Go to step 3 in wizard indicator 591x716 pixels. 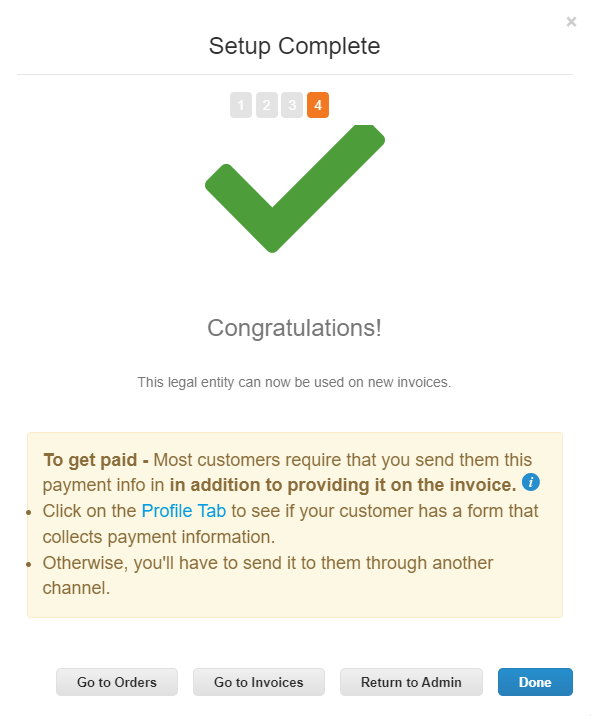[x=292, y=105]
